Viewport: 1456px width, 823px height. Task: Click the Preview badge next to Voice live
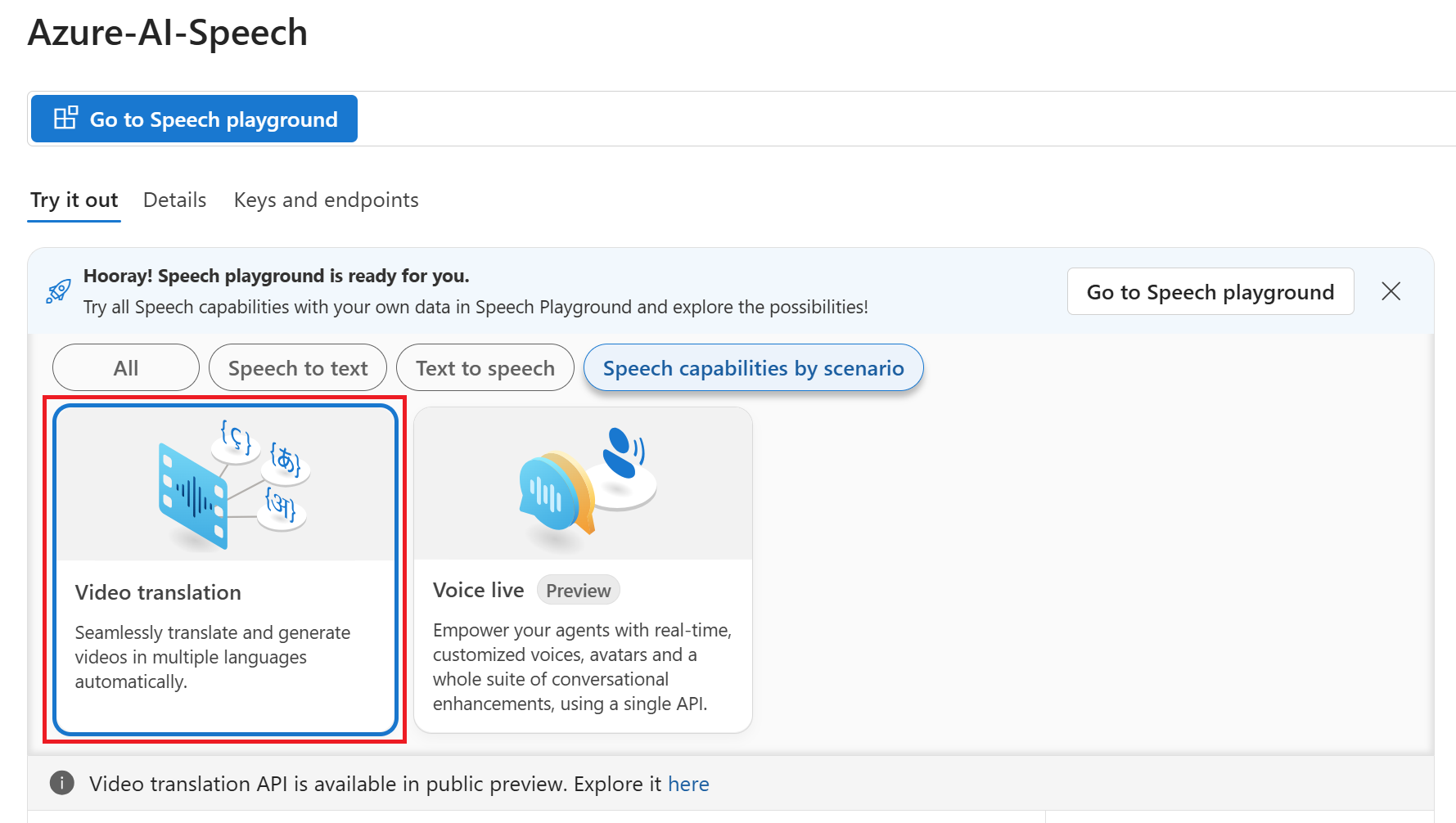click(x=578, y=591)
